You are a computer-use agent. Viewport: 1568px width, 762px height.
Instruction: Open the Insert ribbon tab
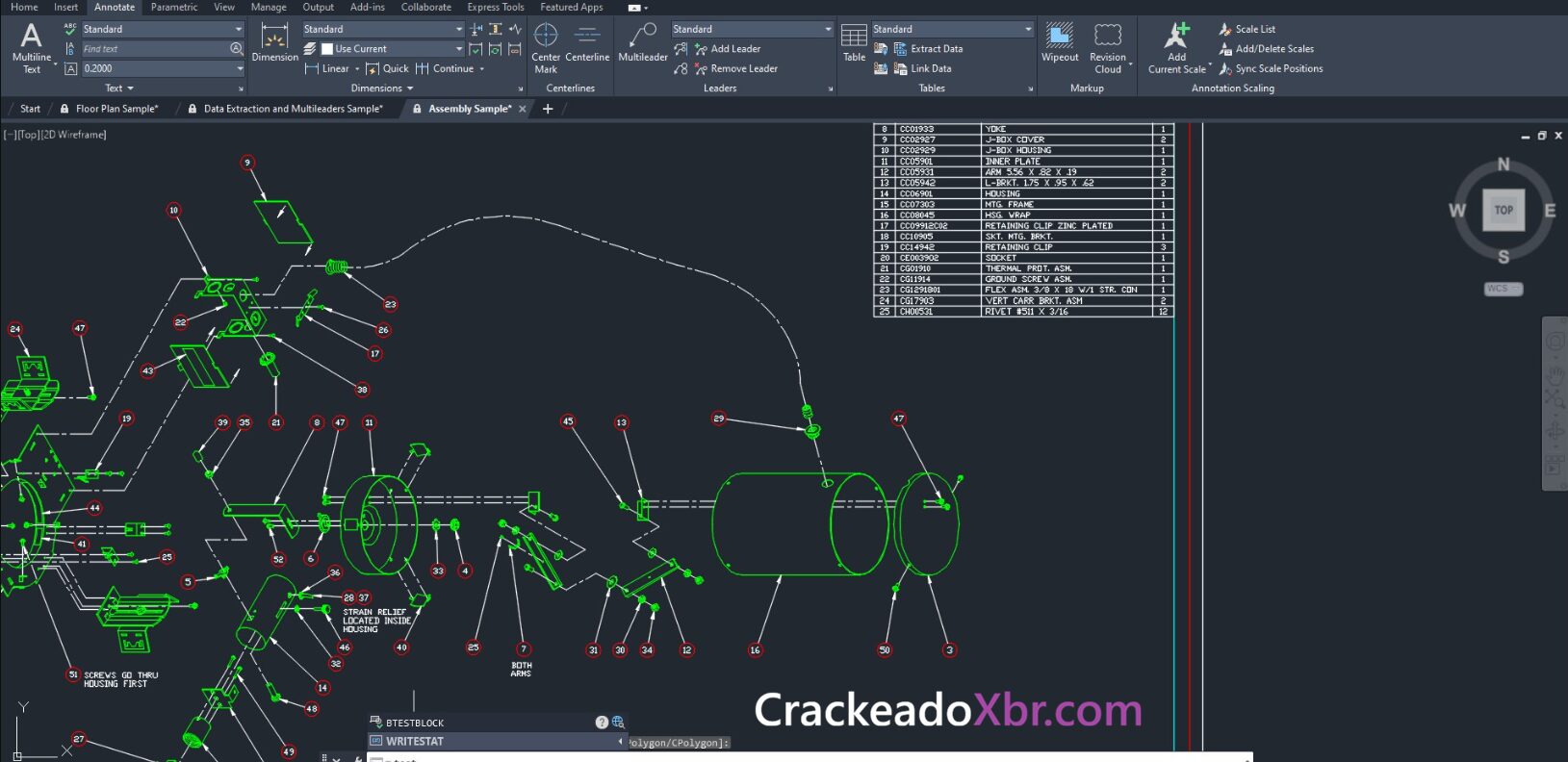tap(65, 7)
